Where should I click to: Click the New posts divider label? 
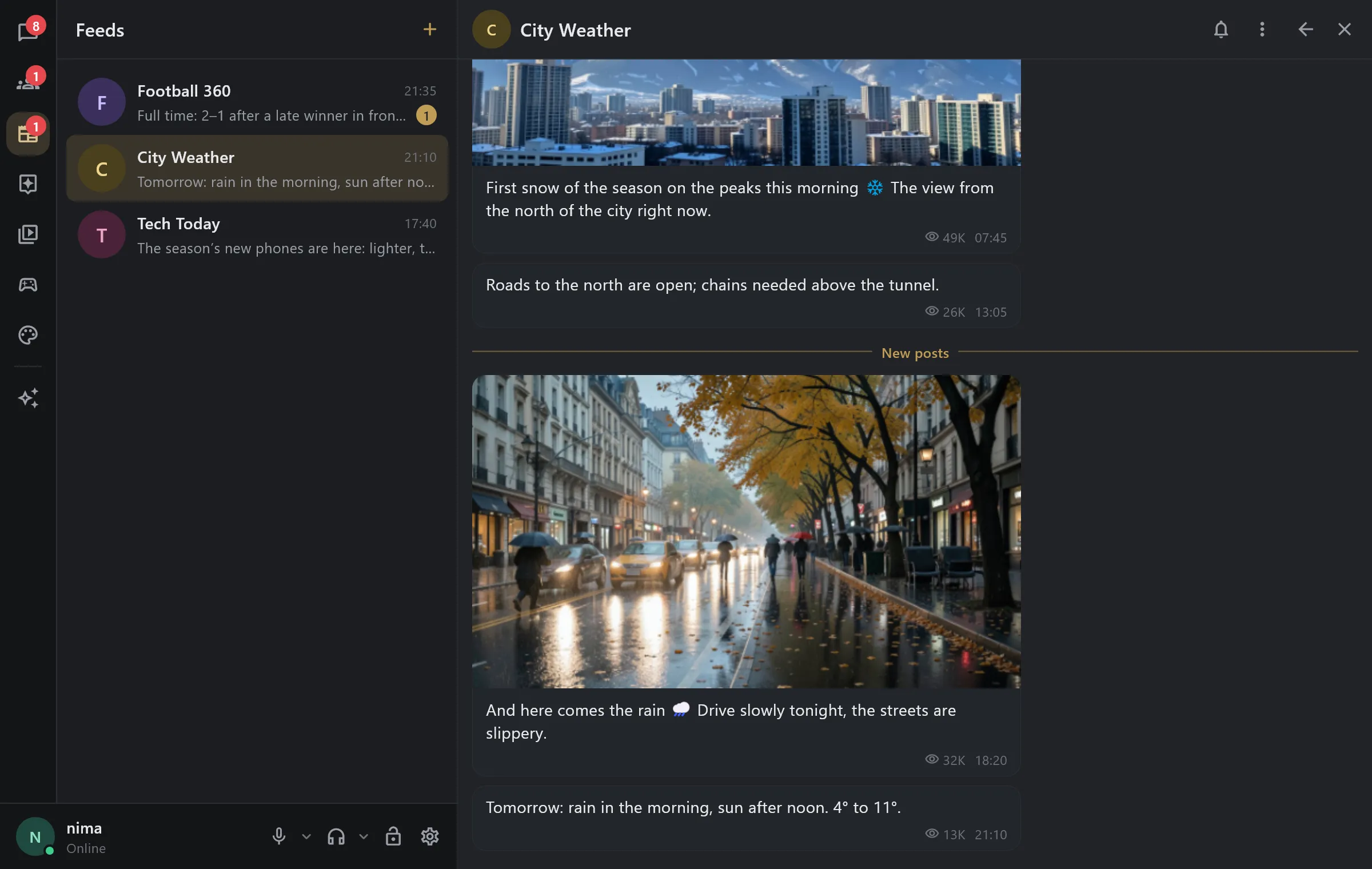coord(915,353)
